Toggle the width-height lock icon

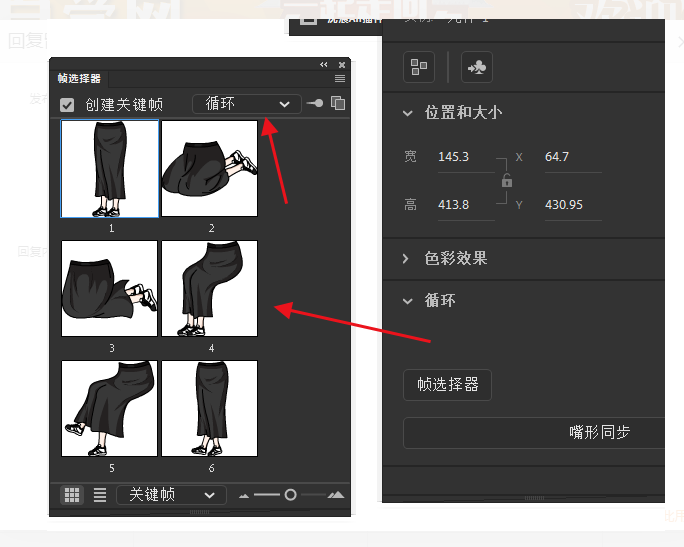[507, 181]
